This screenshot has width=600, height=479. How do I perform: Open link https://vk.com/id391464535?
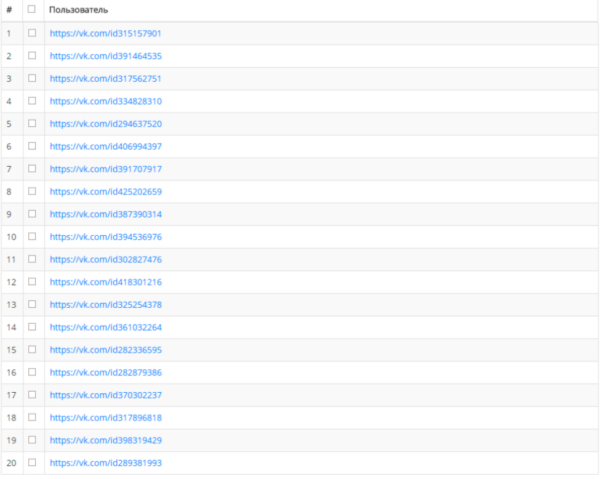(106, 56)
